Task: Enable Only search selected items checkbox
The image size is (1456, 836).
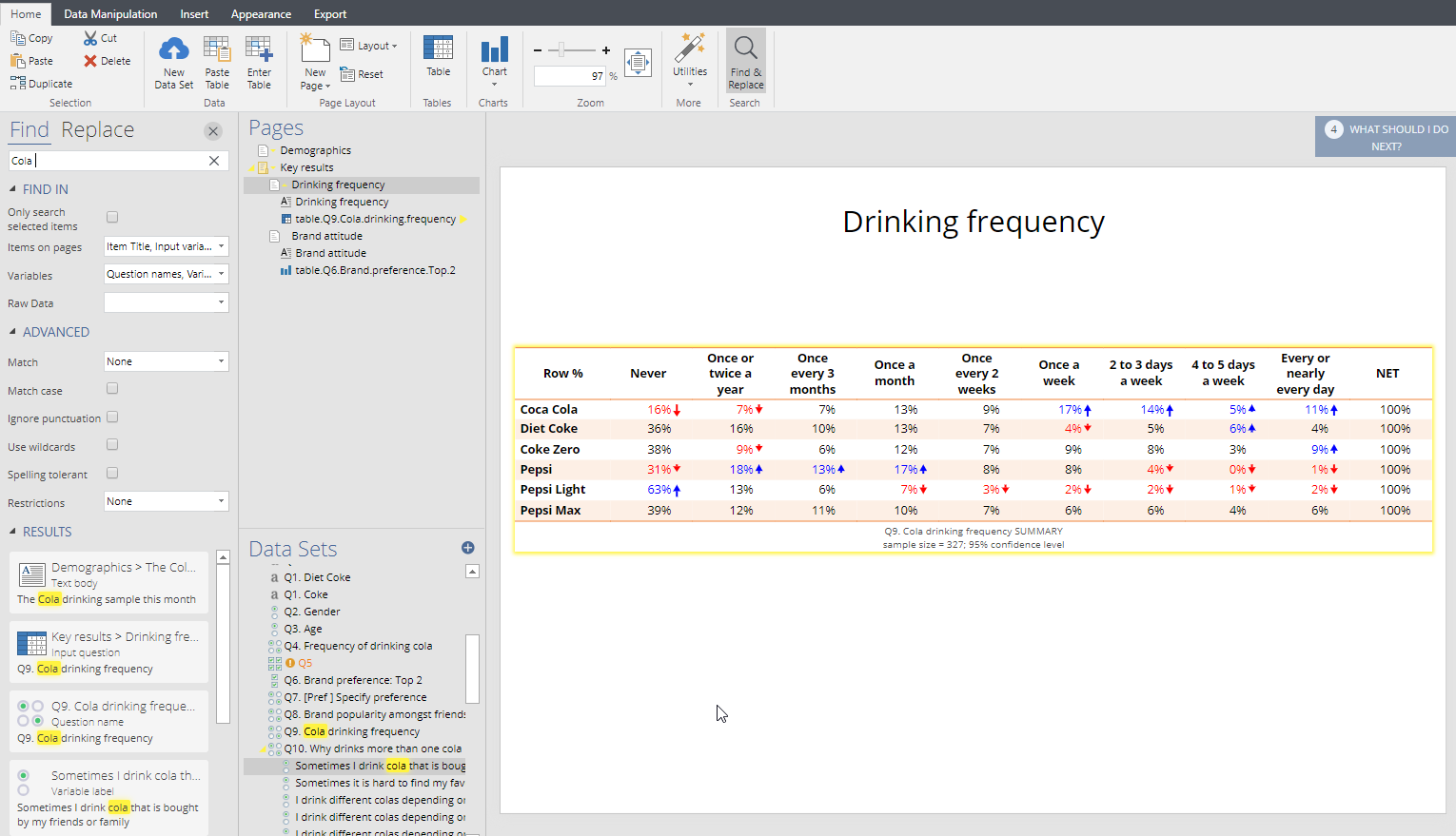Action: pyautogui.click(x=112, y=218)
